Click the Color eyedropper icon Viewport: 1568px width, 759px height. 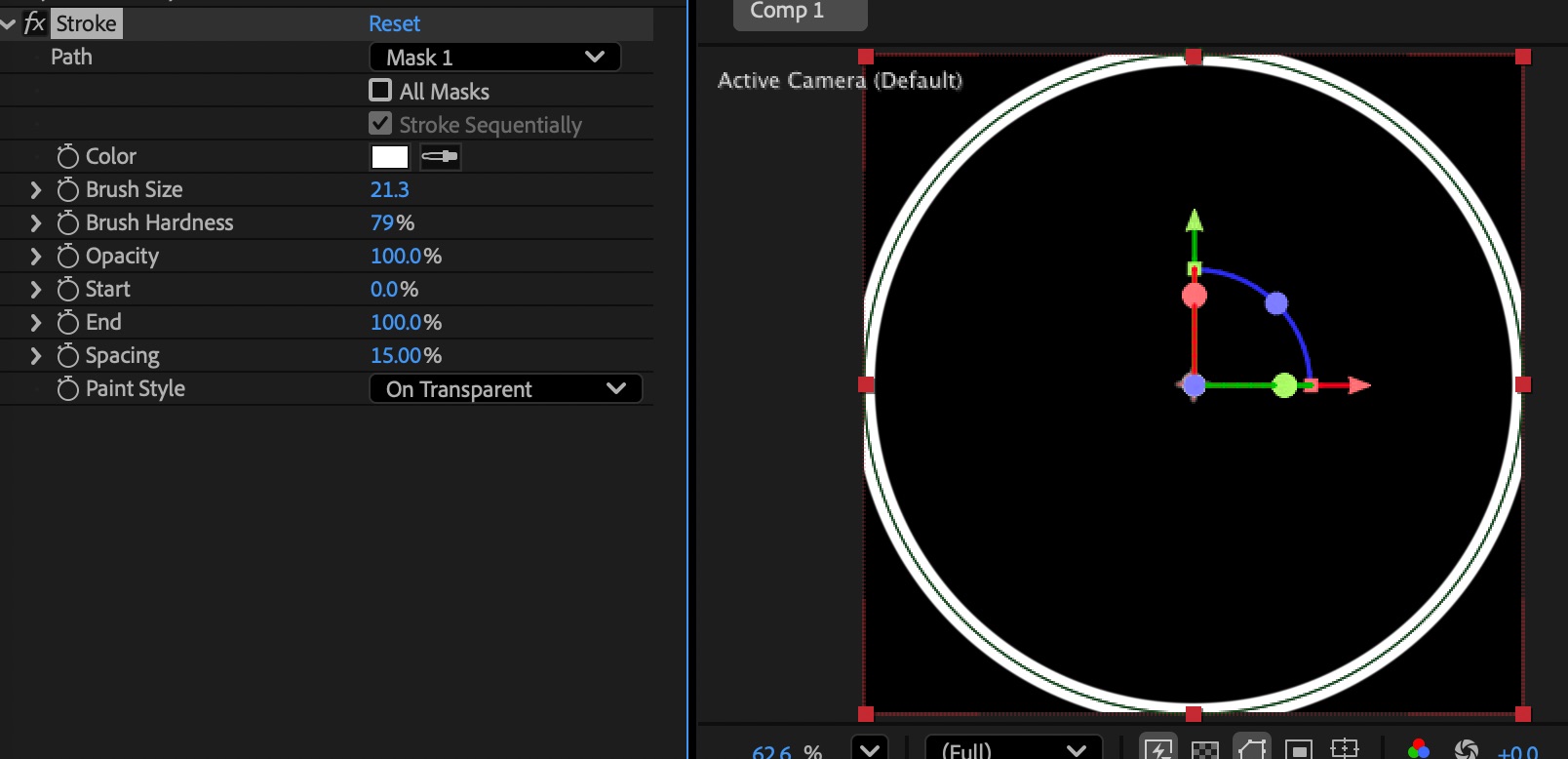point(440,156)
